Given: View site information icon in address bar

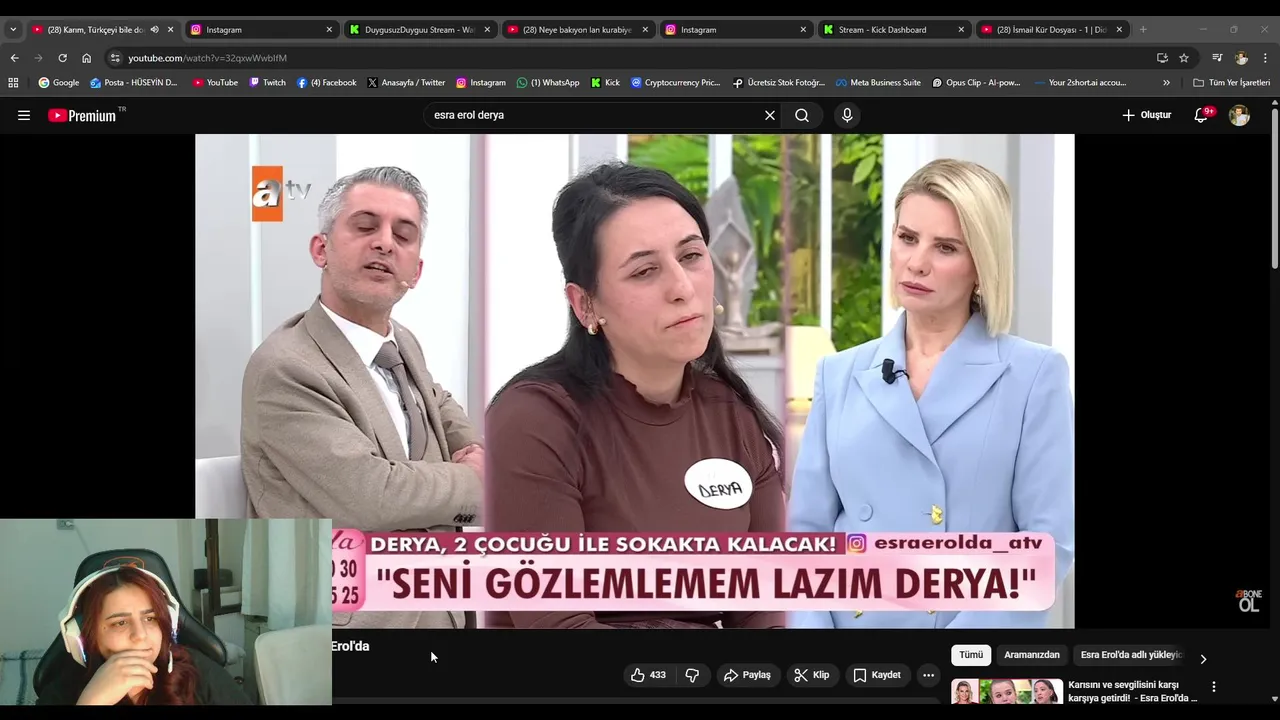Looking at the screenshot, I should pos(115,58).
